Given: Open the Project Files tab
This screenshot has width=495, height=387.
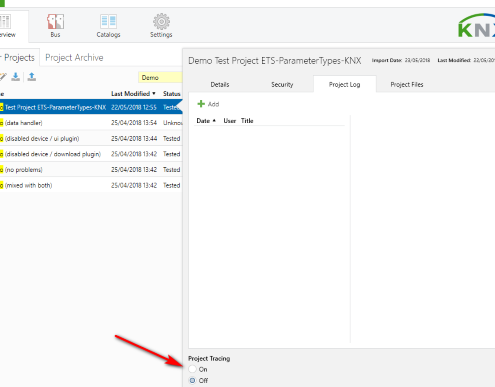Looking at the screenshot, I should click(x=407, y=85).
